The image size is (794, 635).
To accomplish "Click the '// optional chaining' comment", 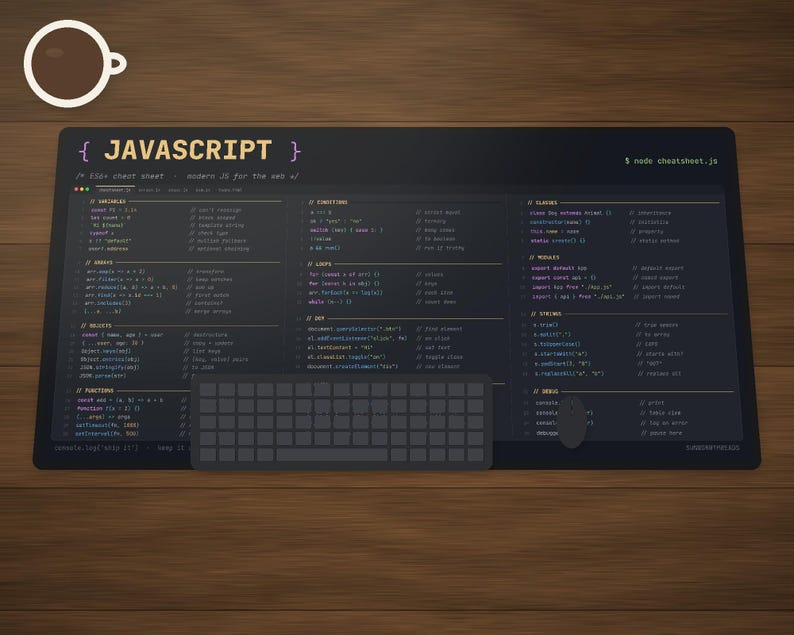I will 219,249.
